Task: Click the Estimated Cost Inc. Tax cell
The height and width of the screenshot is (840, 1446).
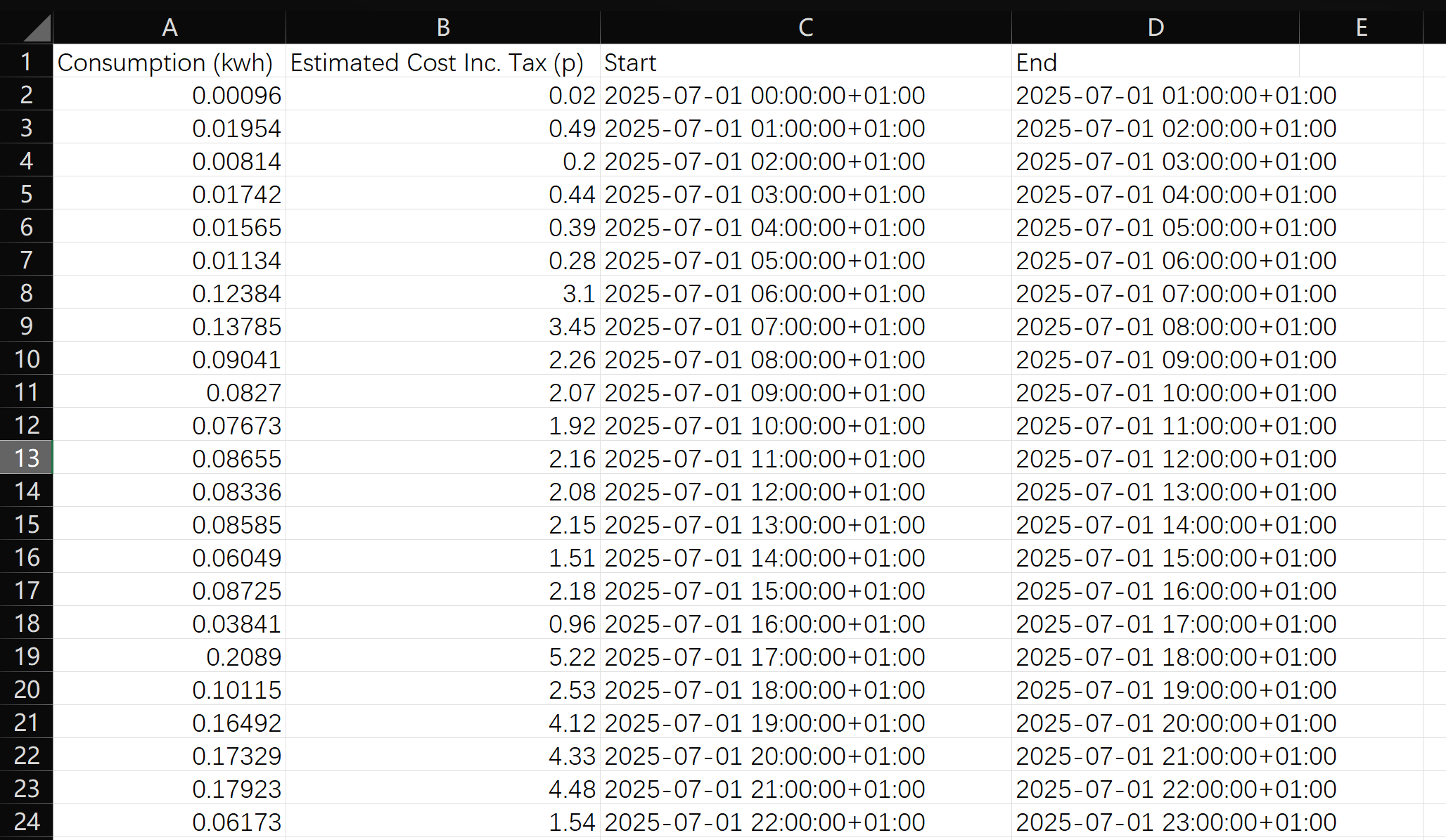Action: pyautogui.click(x=443, y=61)
